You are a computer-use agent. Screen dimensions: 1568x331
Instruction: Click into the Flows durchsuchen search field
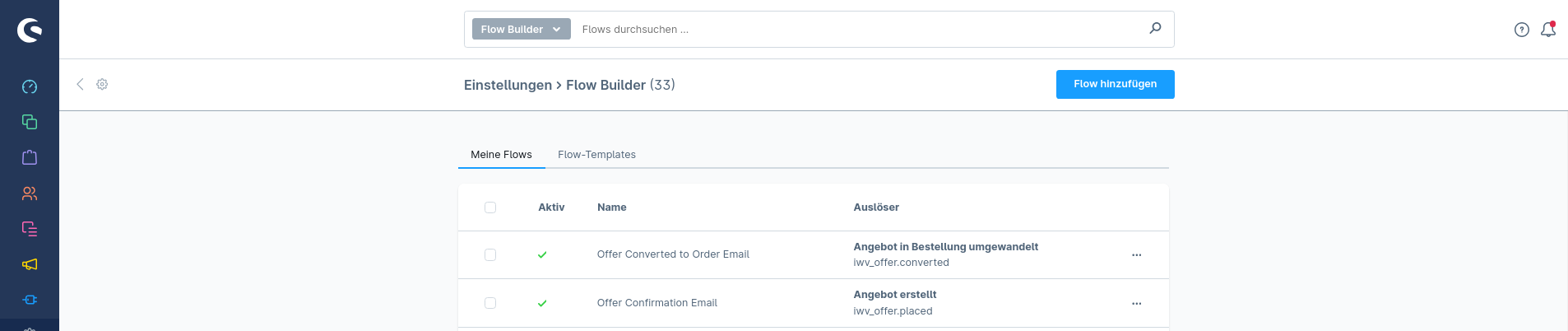tap(860, 29)
